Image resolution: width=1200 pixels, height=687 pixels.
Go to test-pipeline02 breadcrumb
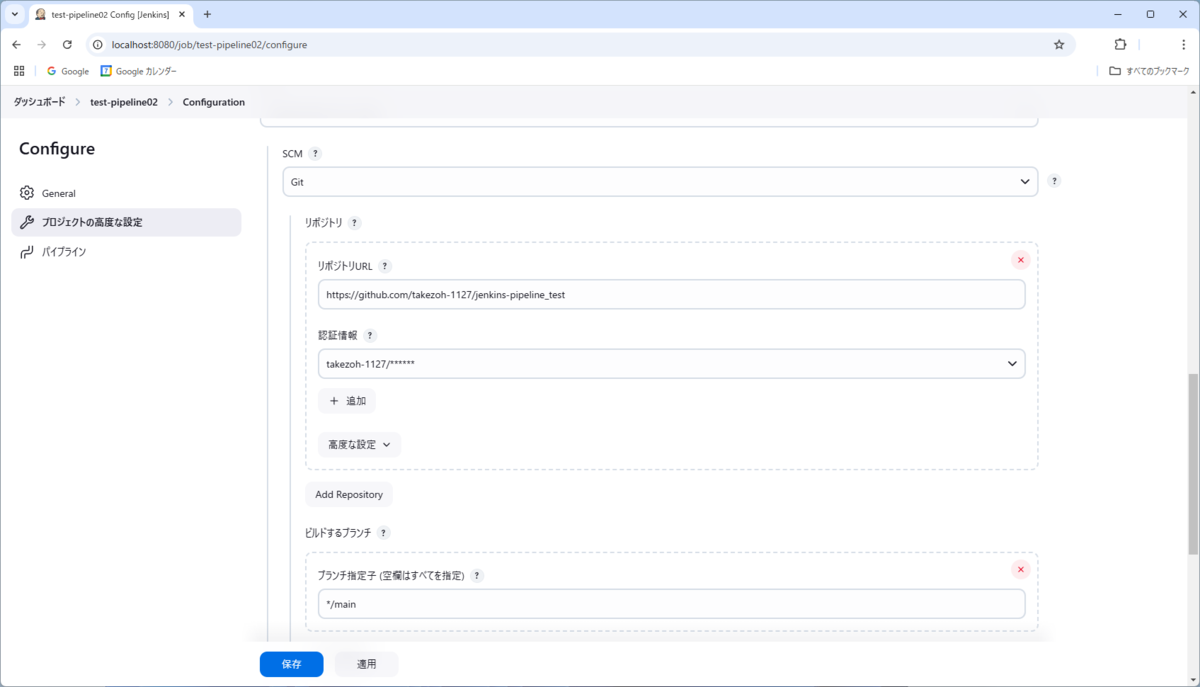[124, 102]
